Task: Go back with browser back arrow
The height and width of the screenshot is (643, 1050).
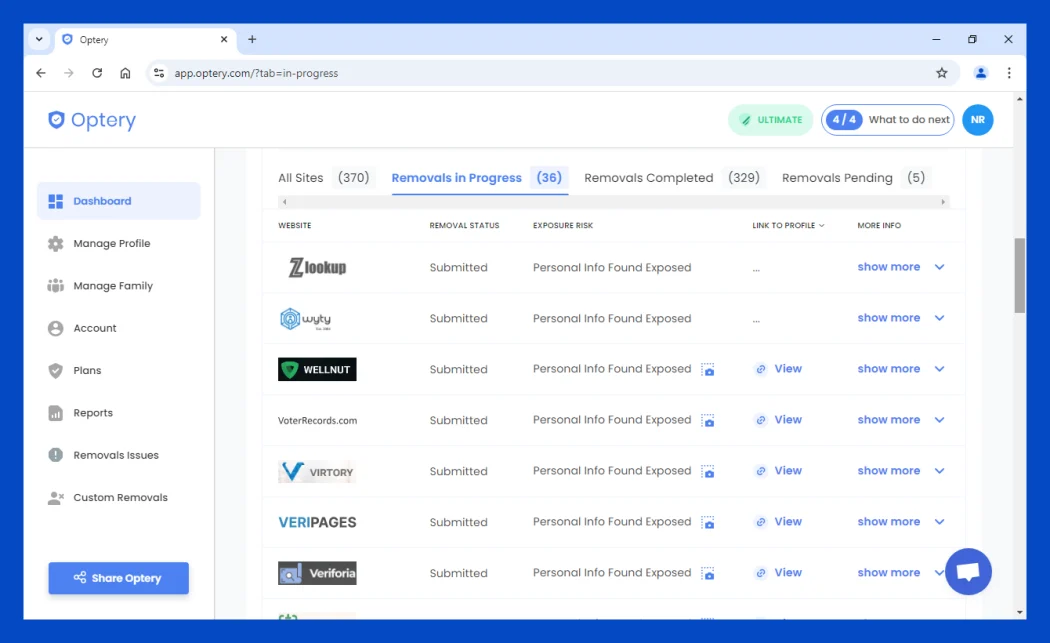Action: coord(41,73)
